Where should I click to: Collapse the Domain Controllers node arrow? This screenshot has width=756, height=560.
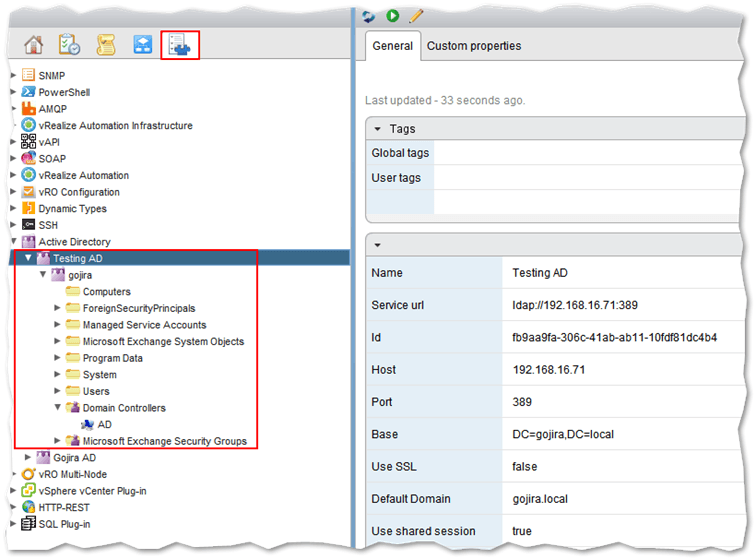coord(57,407)
